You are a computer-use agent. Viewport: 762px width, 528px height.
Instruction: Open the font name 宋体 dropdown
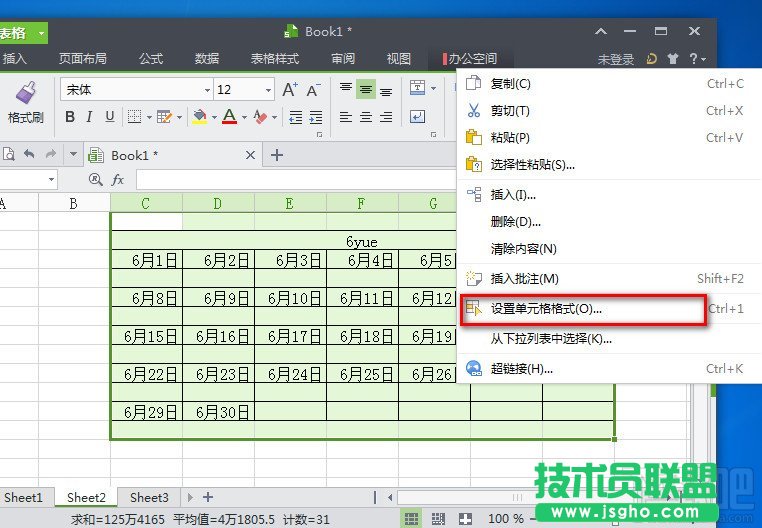click(x=207, y=90)
